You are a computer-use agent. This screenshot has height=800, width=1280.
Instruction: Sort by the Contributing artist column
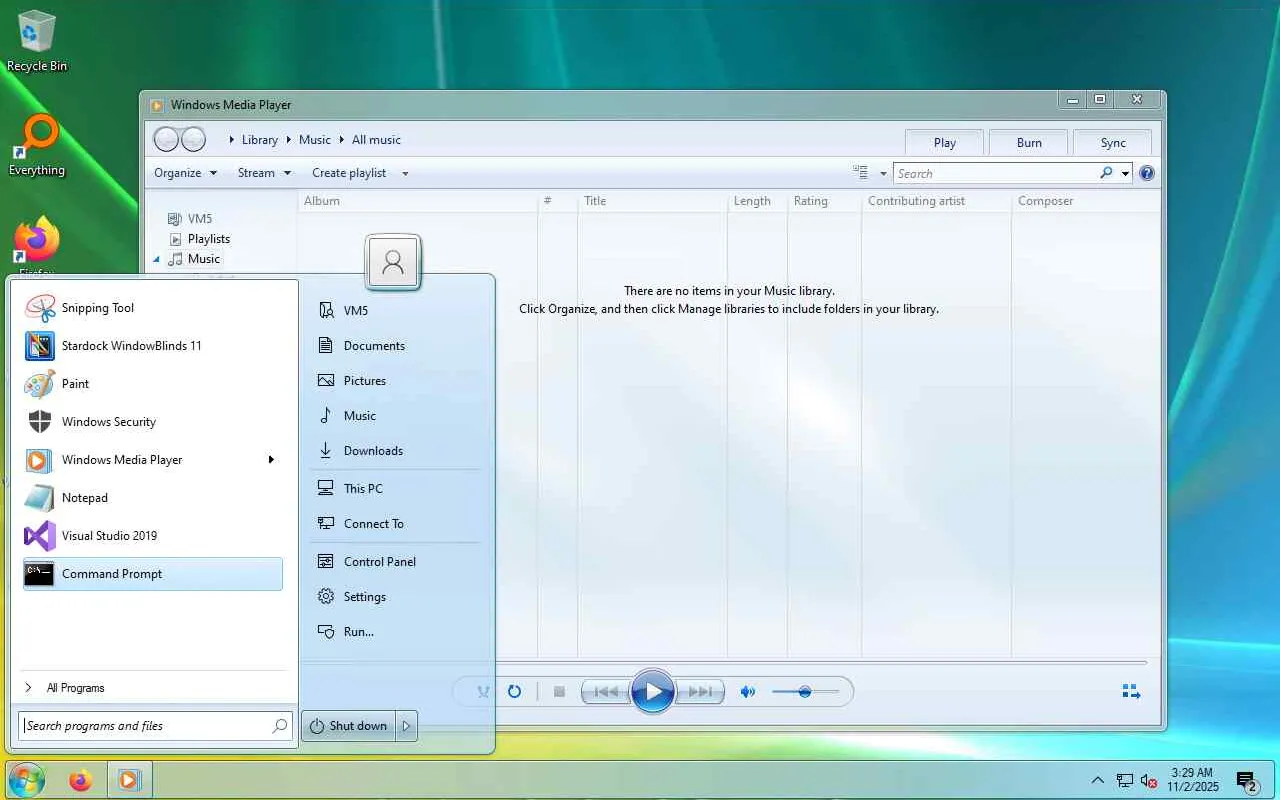point(936,201)
